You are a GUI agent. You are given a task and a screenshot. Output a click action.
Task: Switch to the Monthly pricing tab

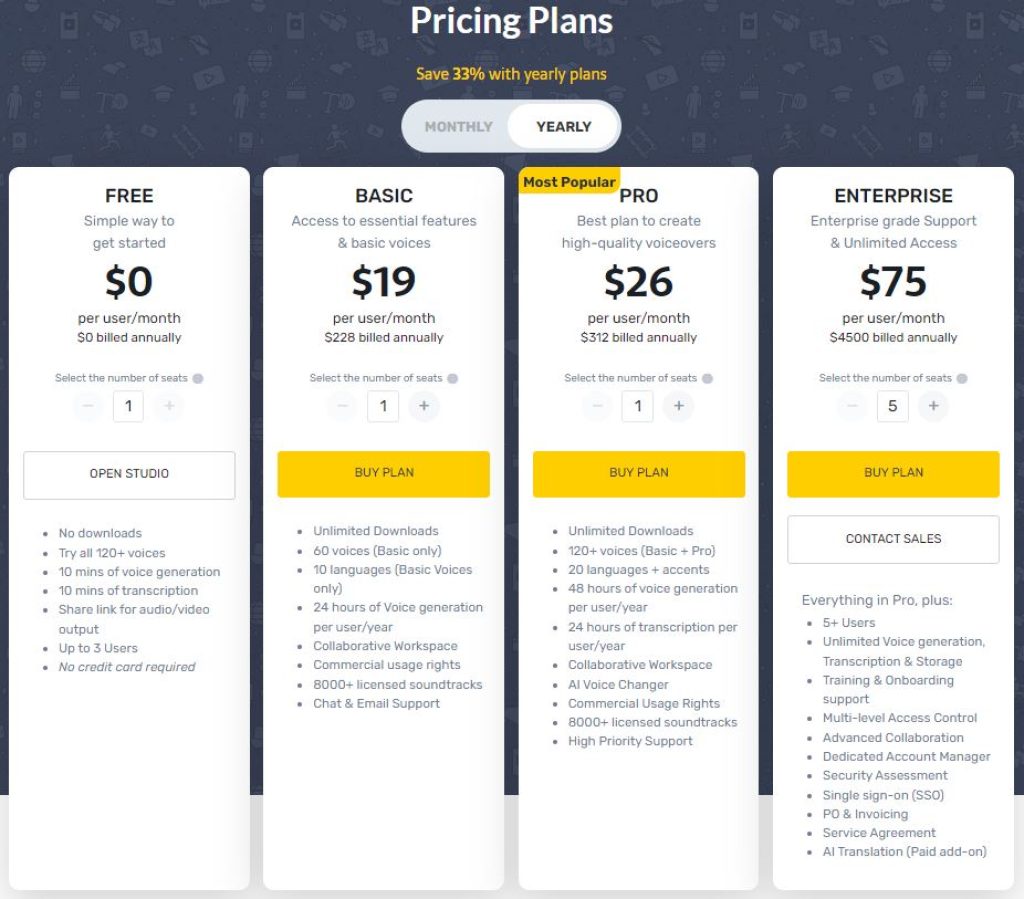(x=459, y=127)
